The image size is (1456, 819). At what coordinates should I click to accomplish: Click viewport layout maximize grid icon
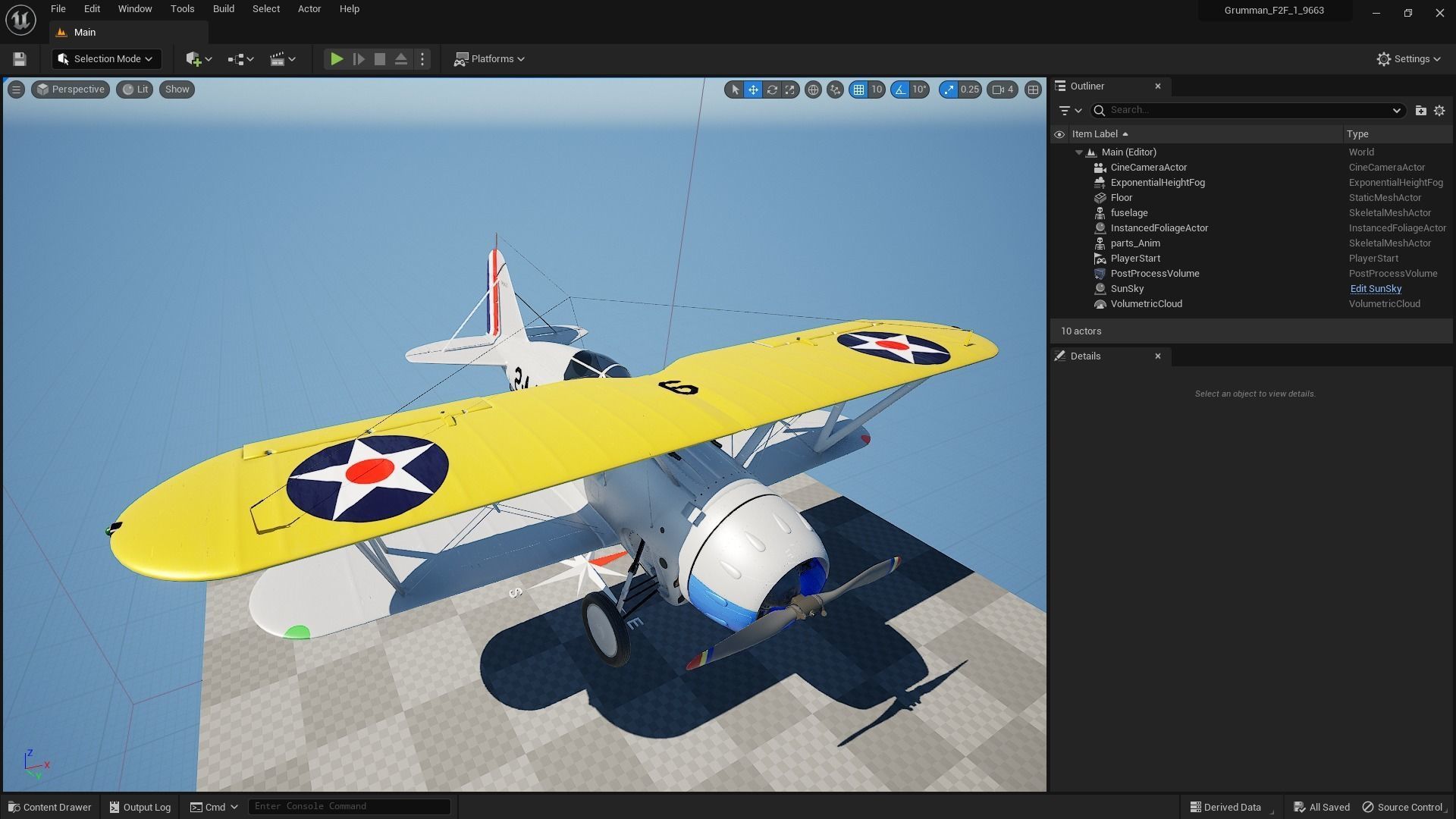point(1033,89)
